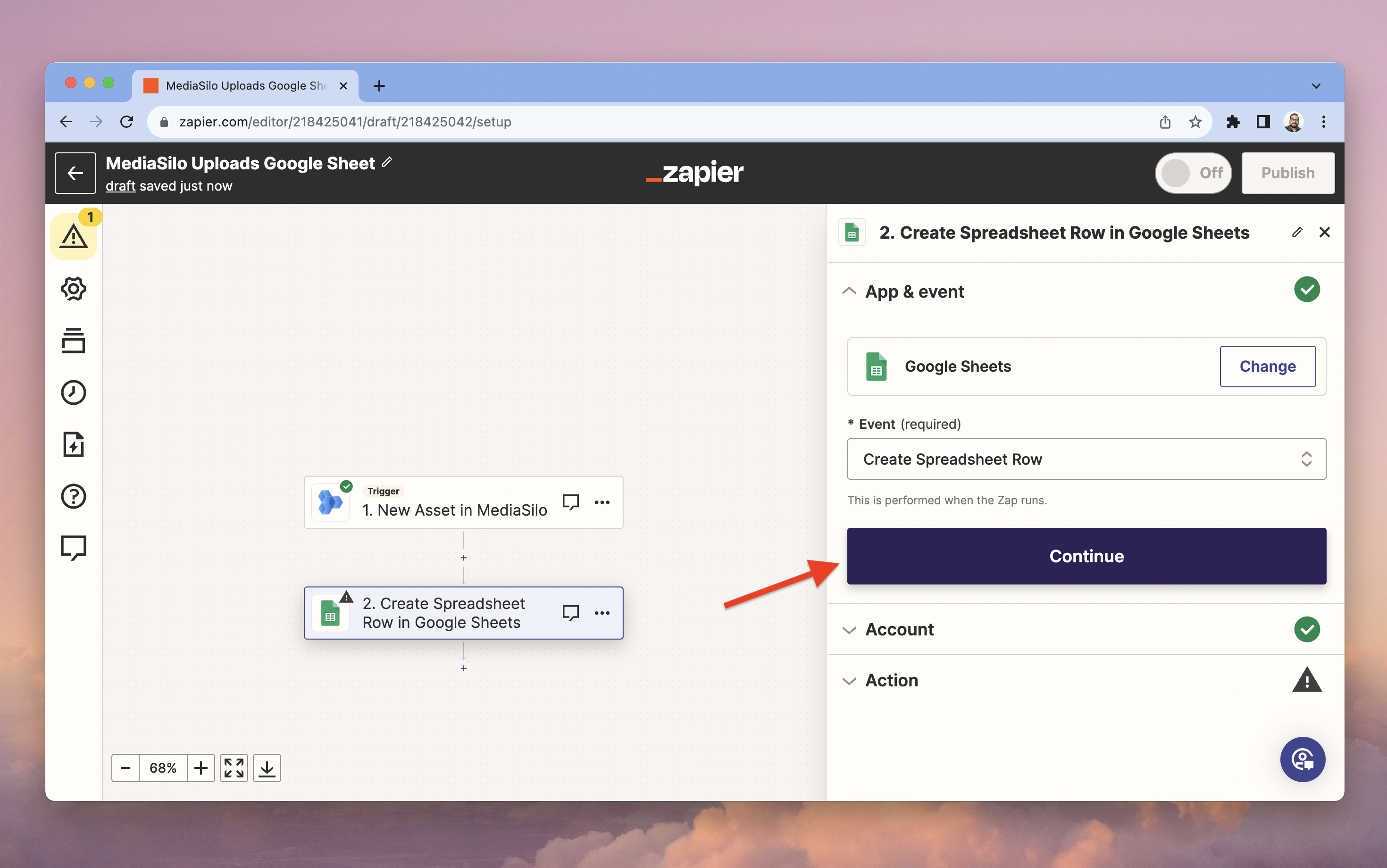Screen dimensions: 1387x868
Task: Open Zap details lightning file icon
Action: click(74, 444)
